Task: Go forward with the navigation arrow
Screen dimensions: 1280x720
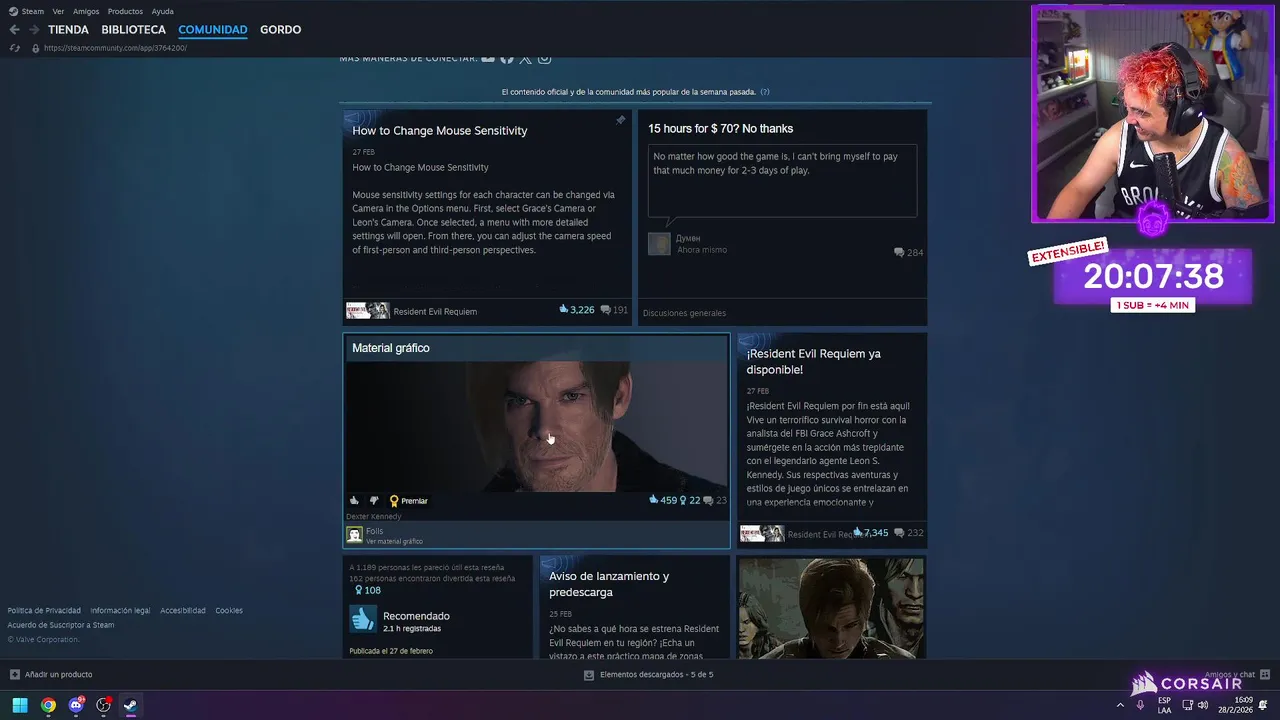Action: point(33,30)
